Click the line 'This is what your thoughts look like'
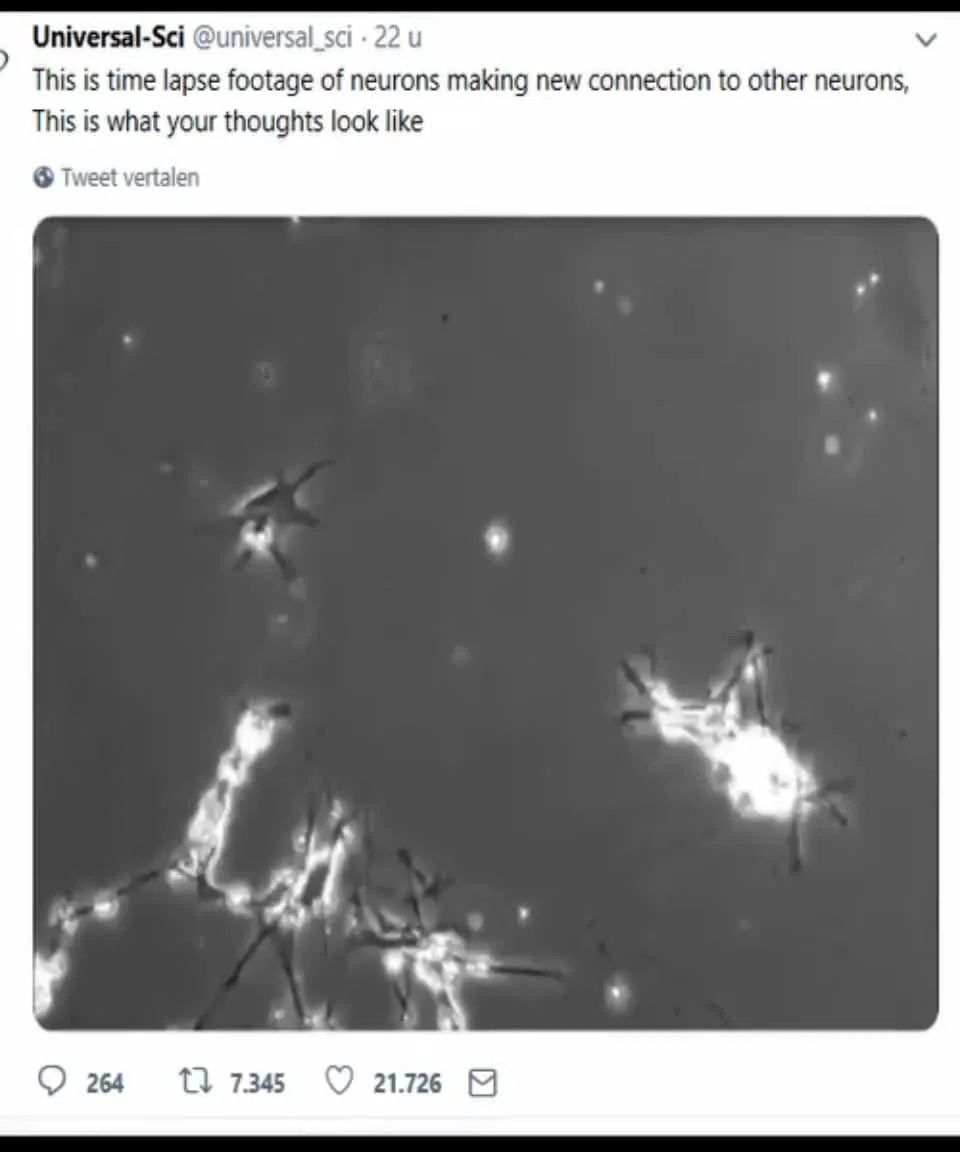 tap(228, 121)
